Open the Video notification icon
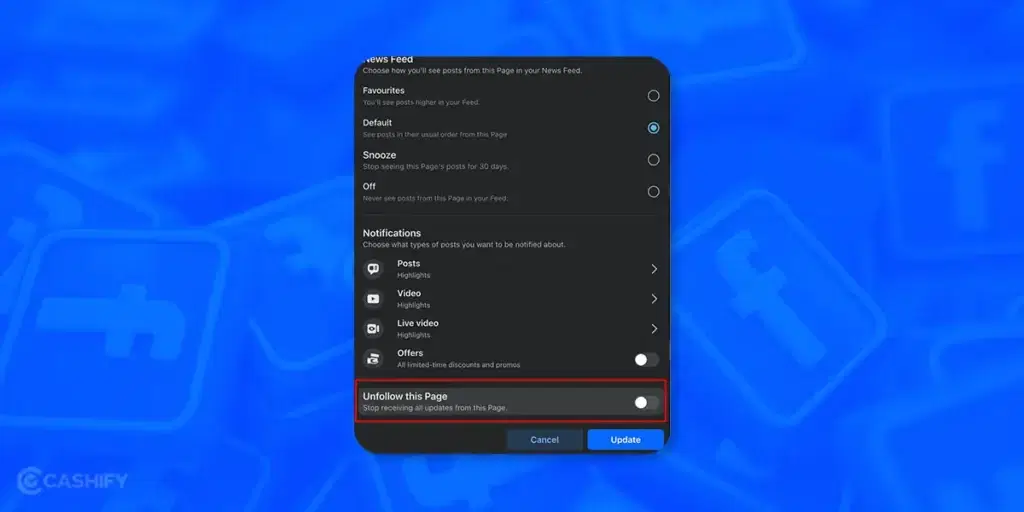The height and width of the screenshot is (512, 1024). click(374, 298)
